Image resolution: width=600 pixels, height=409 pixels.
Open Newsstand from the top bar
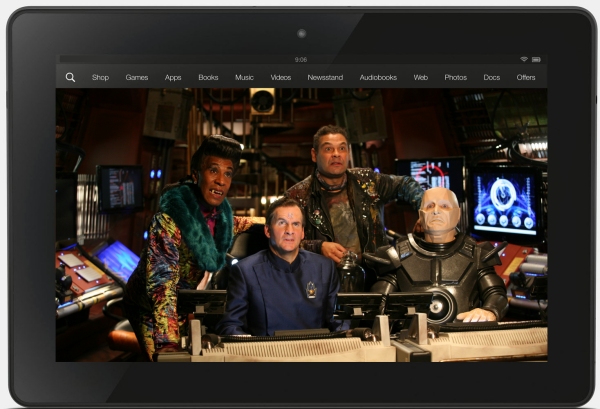pyautogui.click(x=325, y=77)
